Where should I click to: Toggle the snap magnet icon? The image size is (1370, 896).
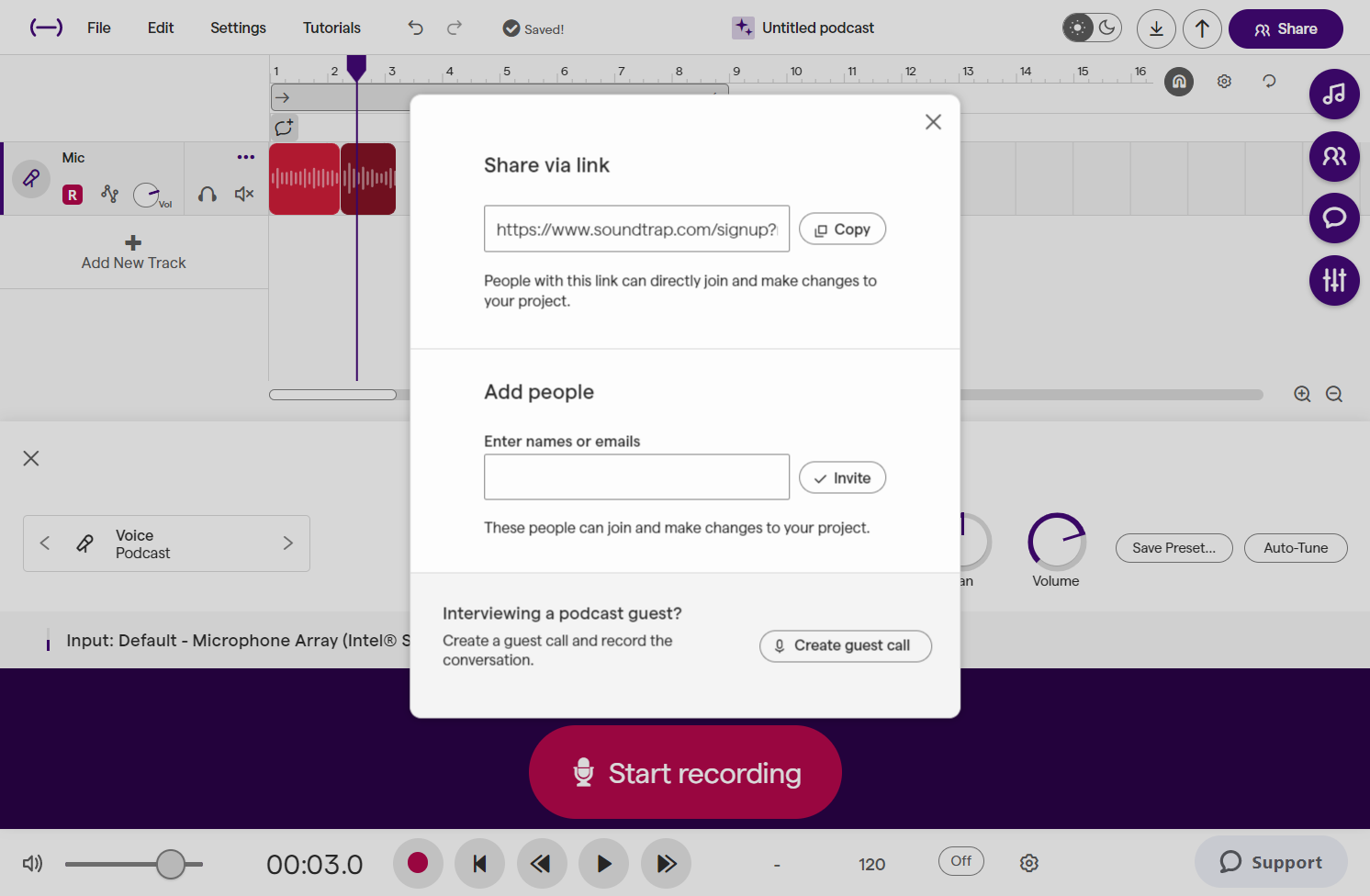tap(1179, 82)
